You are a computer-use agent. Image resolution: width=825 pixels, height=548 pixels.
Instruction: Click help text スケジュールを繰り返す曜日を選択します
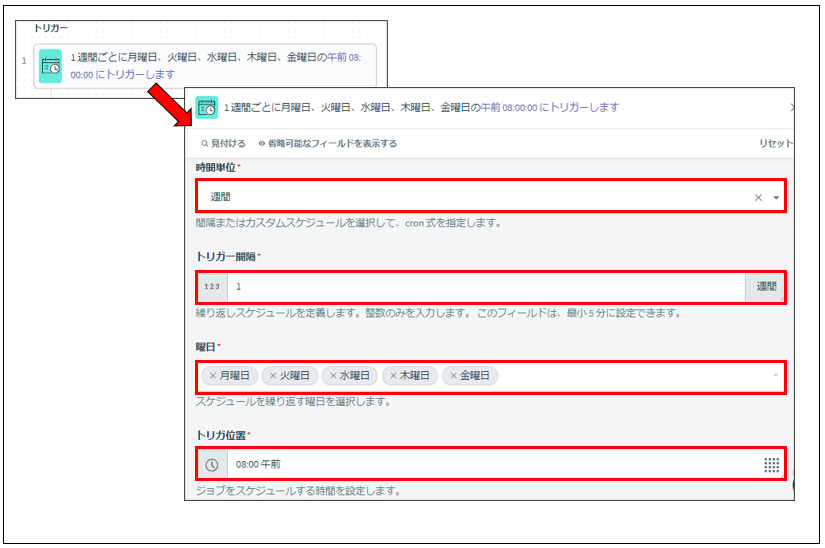(293, 402)
